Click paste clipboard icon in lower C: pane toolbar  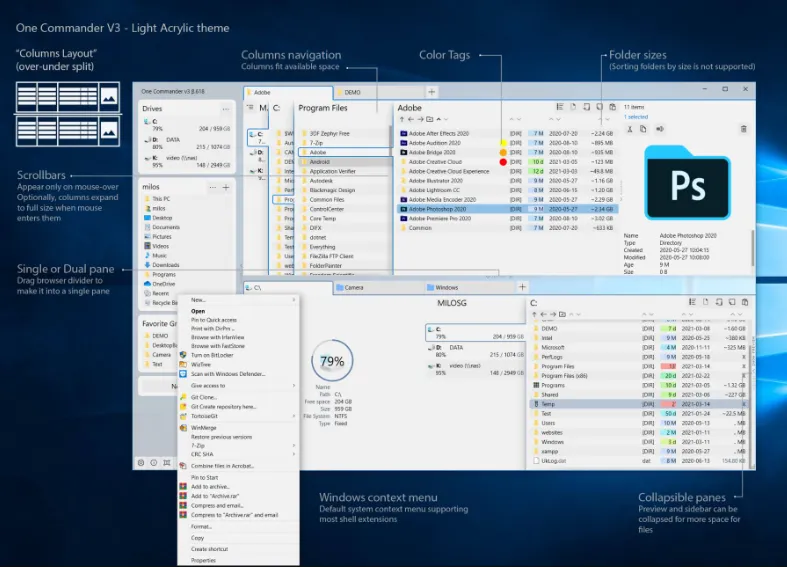click(x=745, y=302)
